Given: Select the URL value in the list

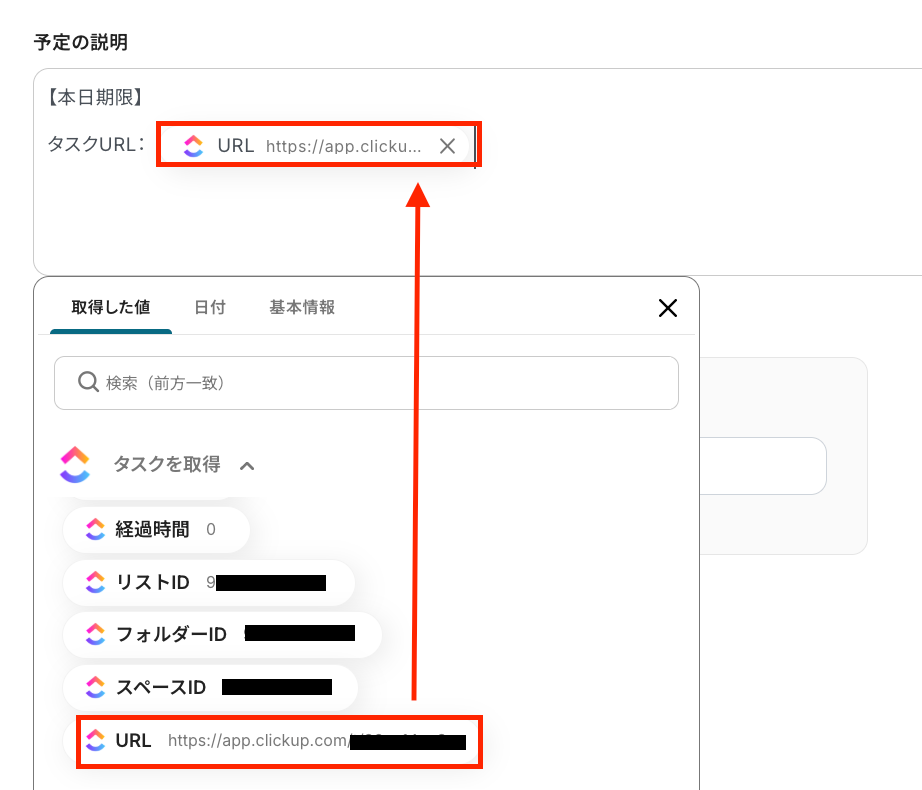Looking at the screenshot, I should pos(133,741).
